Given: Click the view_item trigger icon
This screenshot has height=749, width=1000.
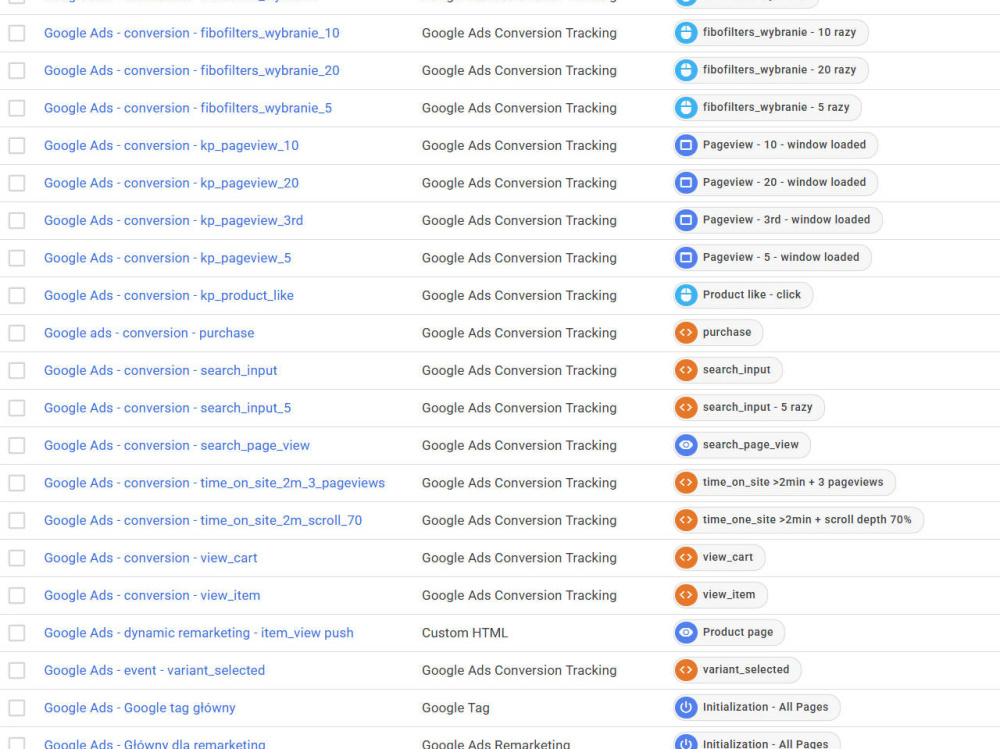Looking at the screenshot, I should [x=686, y=595].
